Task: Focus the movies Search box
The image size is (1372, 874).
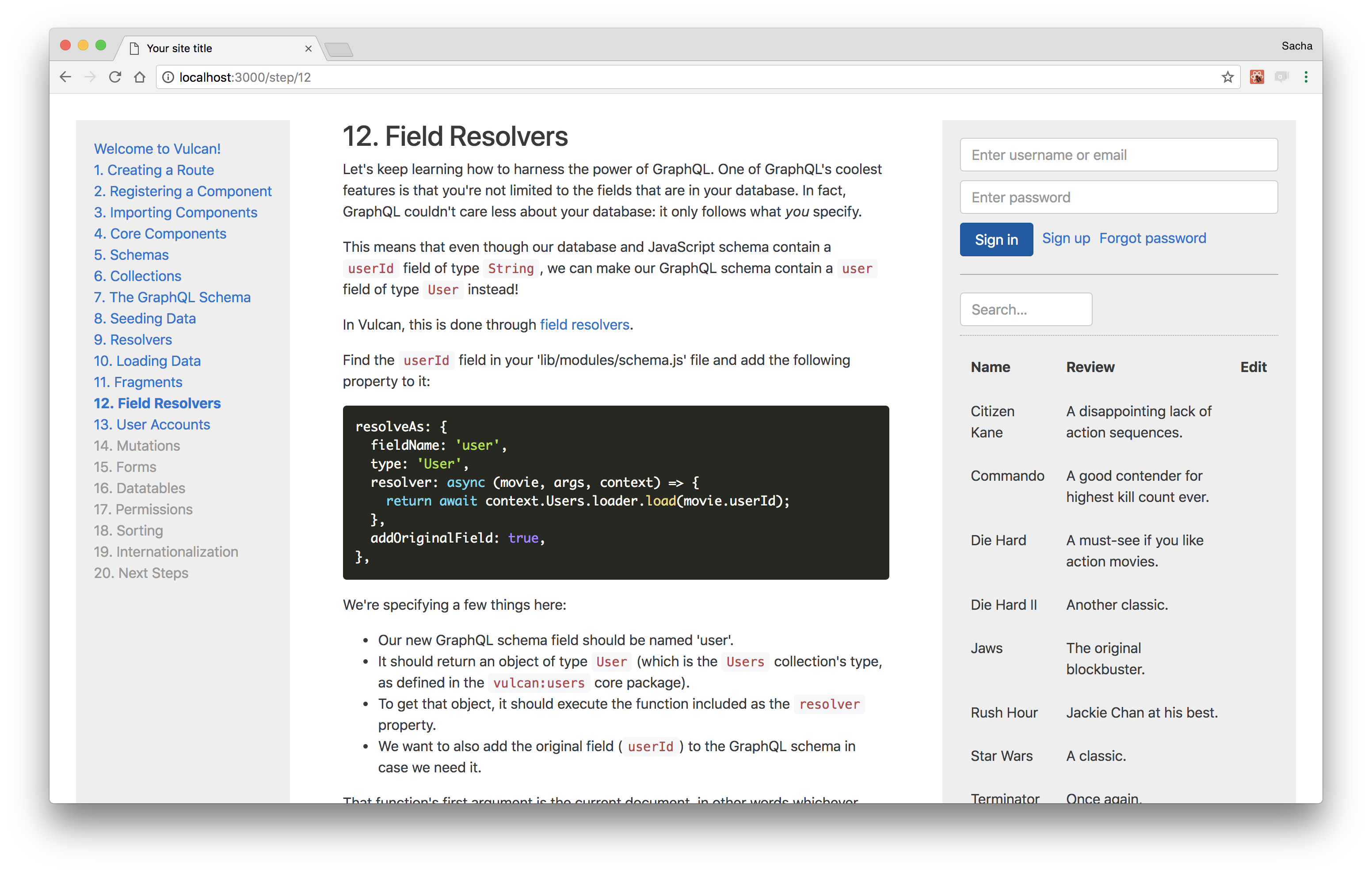Action: pyautogui.click(x=1025, y=309)
